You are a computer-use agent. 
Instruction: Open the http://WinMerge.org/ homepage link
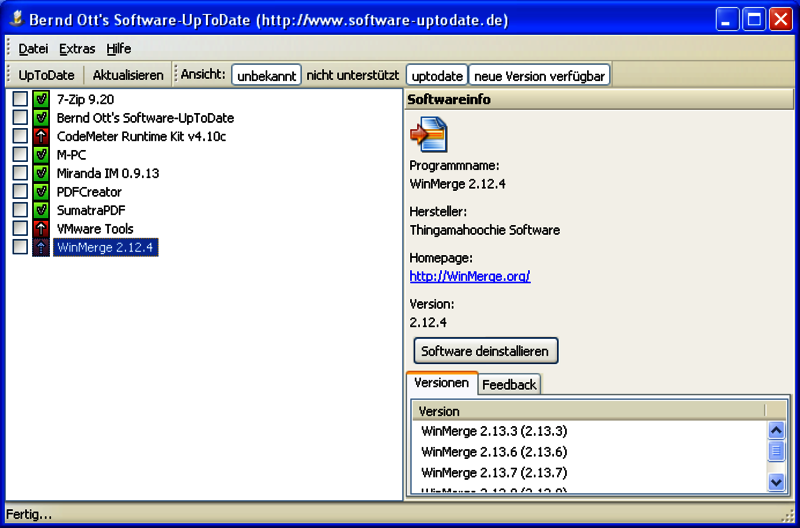click(x=470, y=276)
